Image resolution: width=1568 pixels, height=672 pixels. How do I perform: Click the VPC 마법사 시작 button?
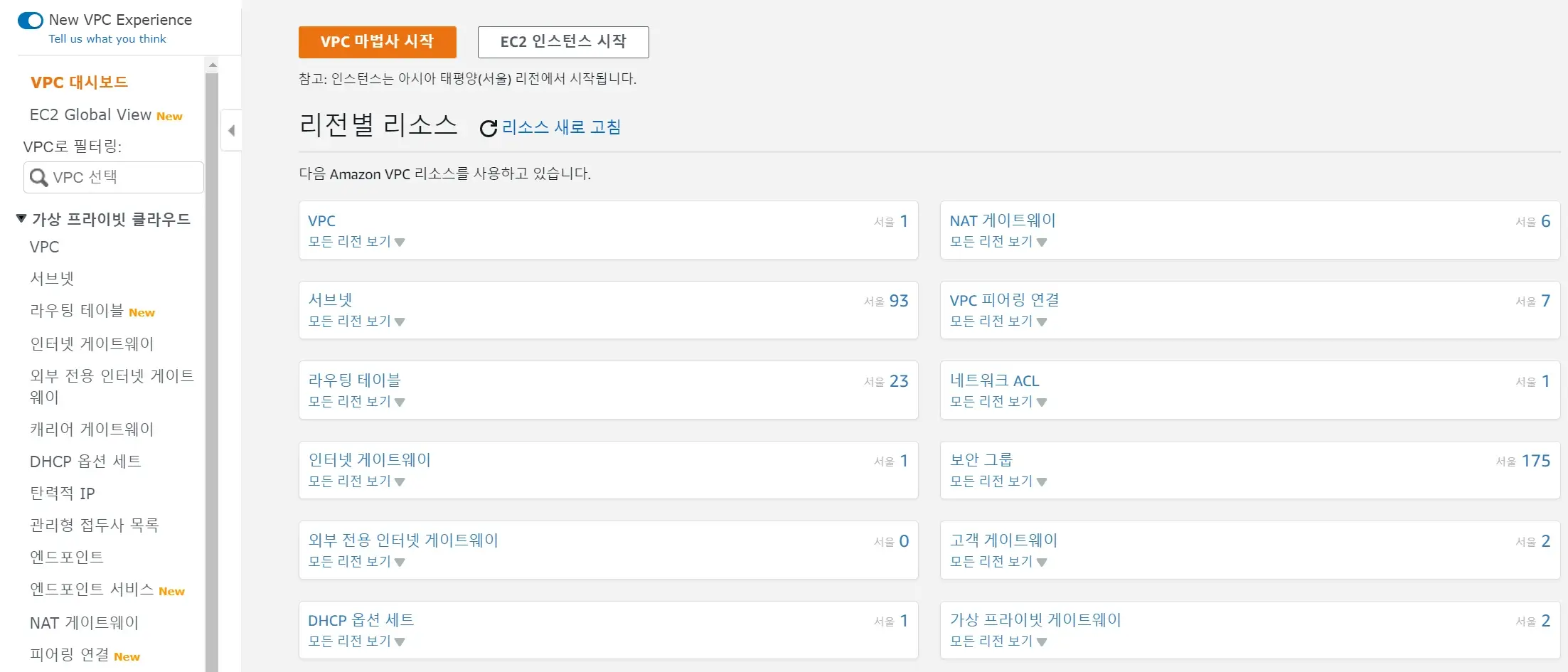(377, 42)
